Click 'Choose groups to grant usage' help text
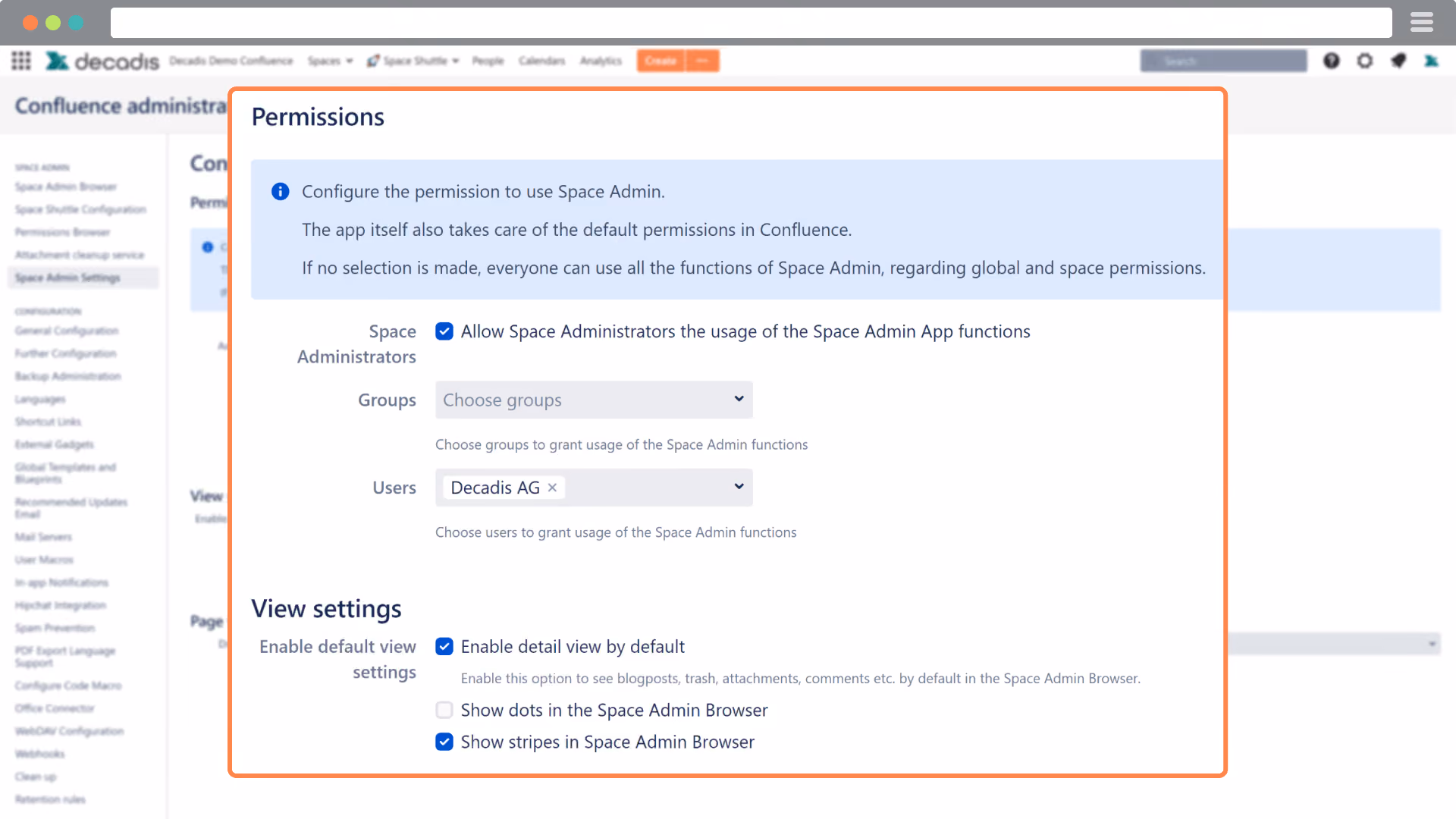 621,445
